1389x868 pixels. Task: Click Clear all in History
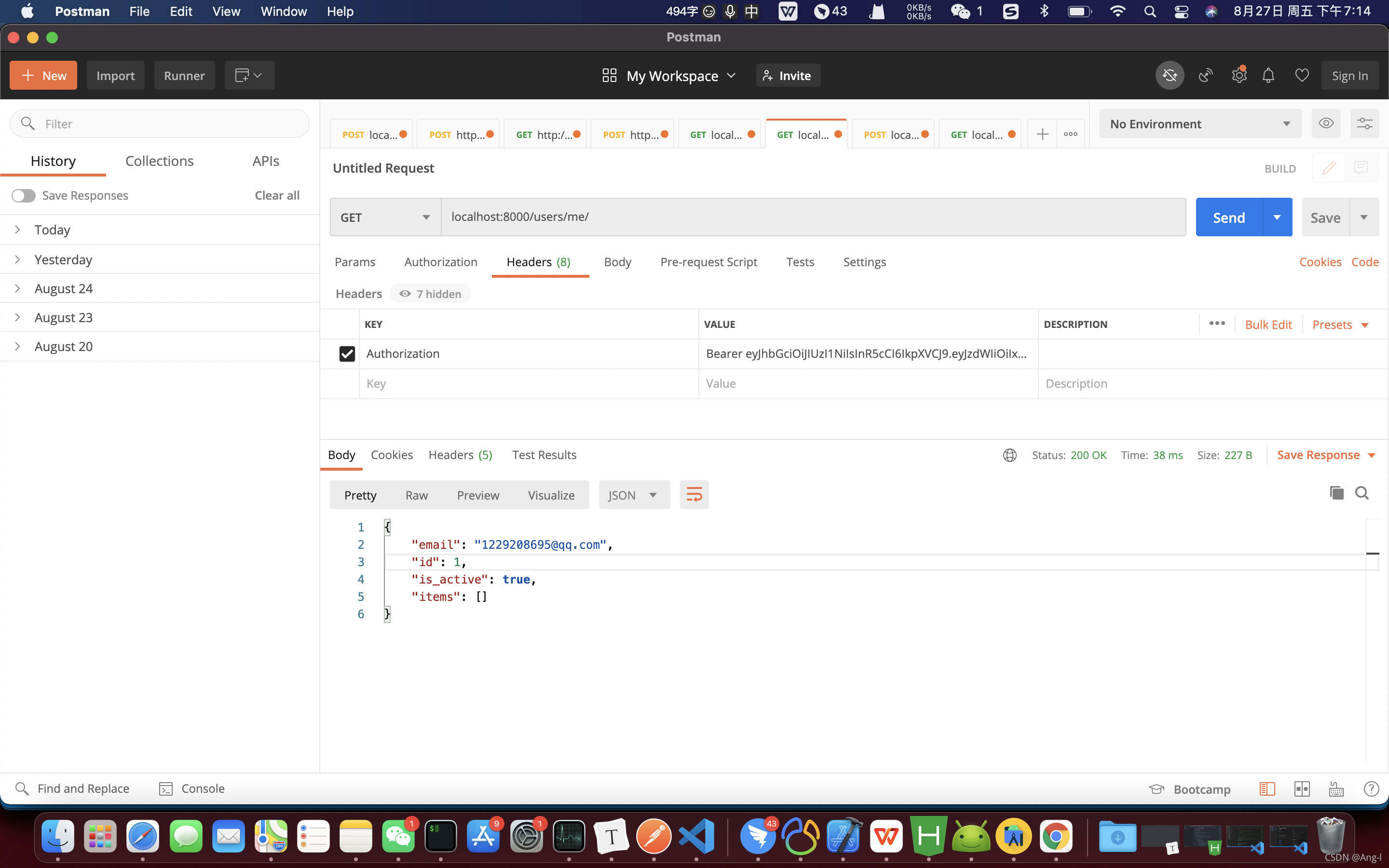click(277, 196)
